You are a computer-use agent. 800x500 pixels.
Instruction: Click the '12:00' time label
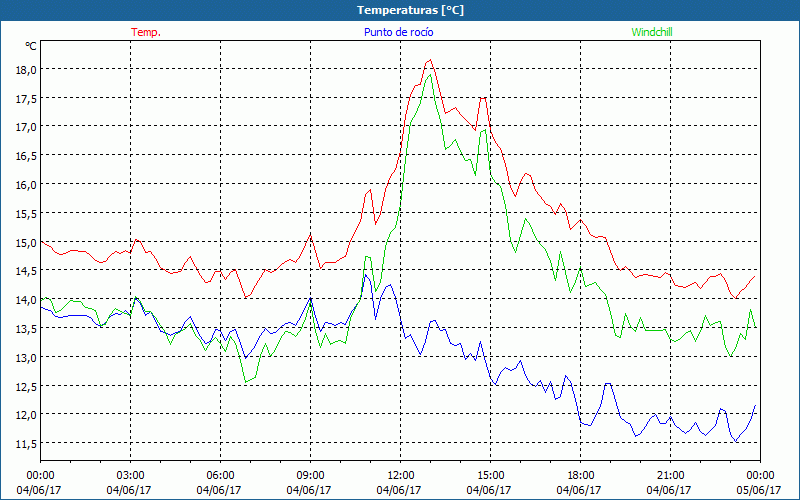pyautogui.click(x=401, y=476)
